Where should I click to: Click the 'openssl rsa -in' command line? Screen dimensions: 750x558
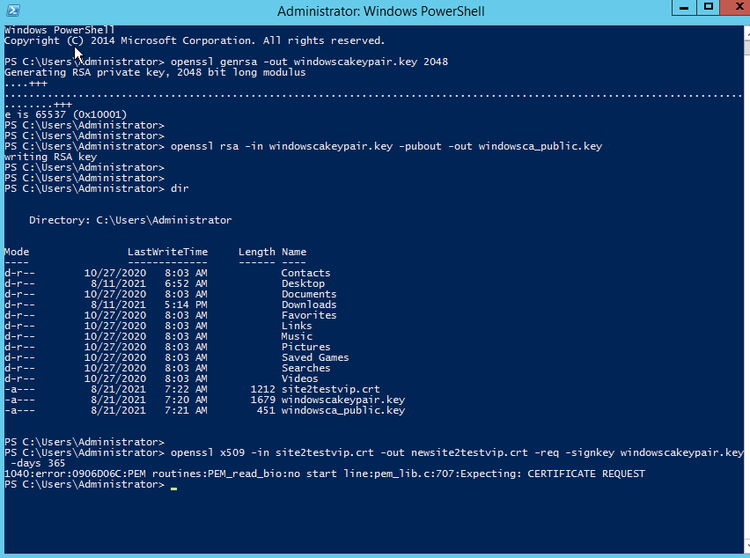pyautogui.click(x=303, y=146)
